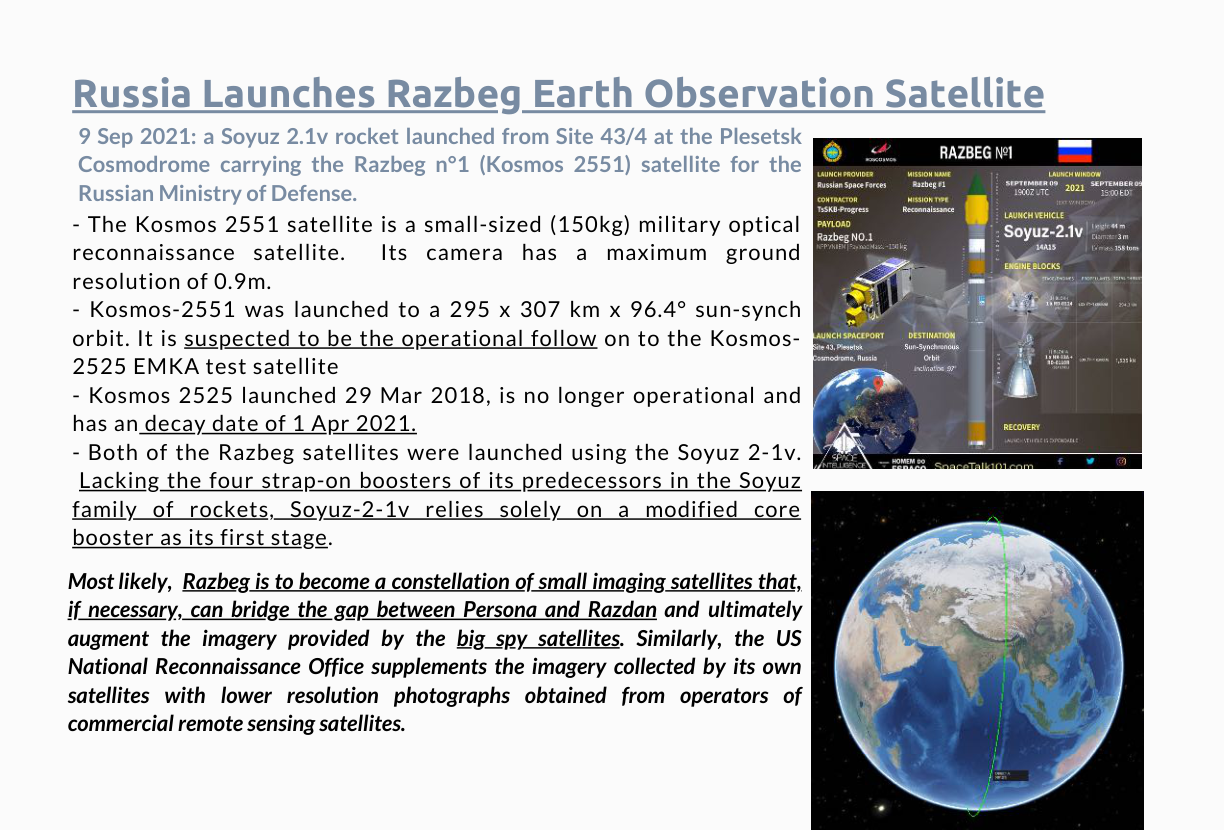Click '2525 EMKA test satellite' text
1224x830 pixels.
click(205, 366)
